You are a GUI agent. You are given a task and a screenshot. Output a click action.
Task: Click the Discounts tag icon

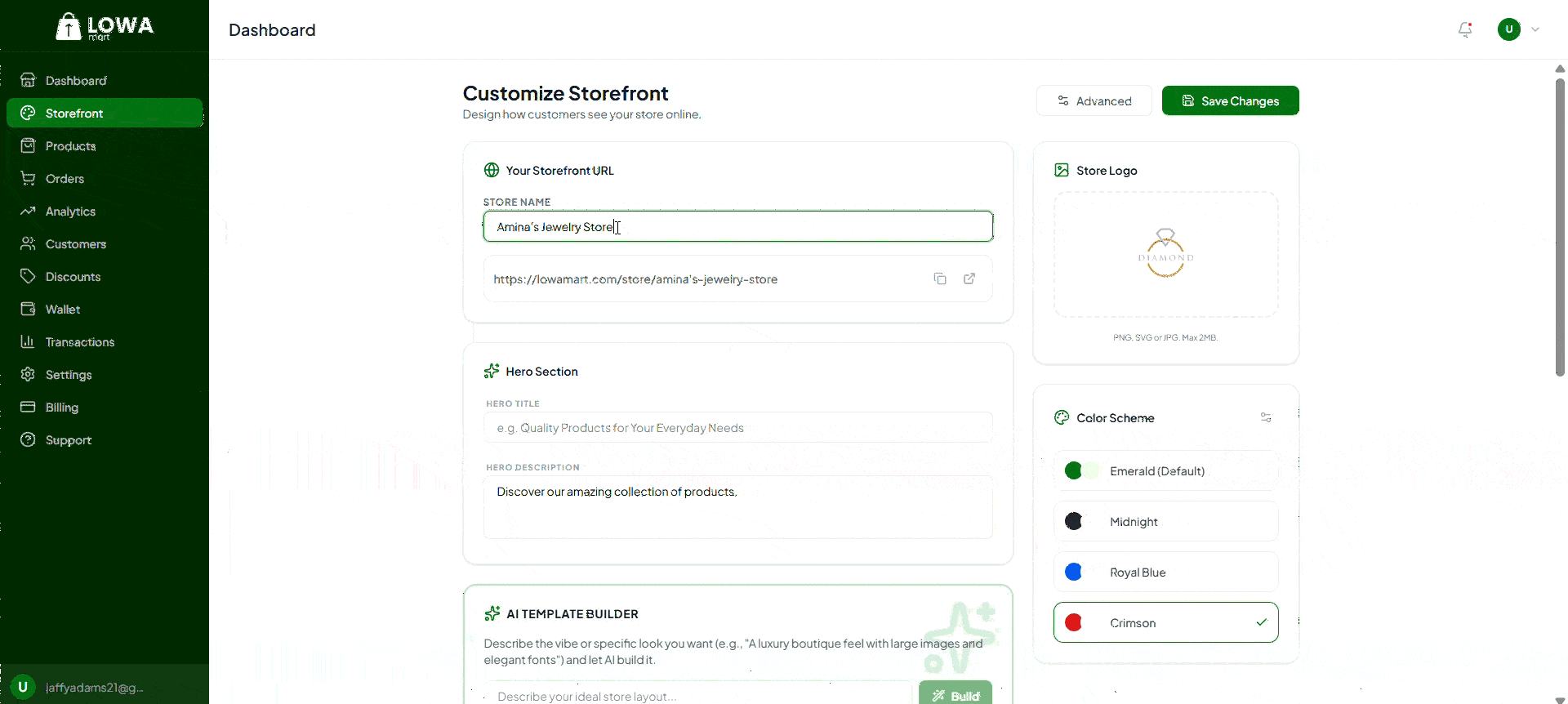pyautogui.click(x=28, y=276)
